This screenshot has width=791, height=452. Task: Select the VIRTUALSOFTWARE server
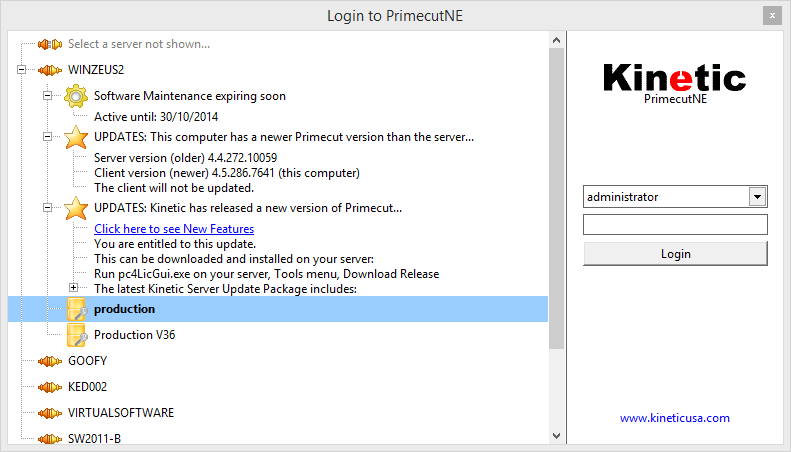pos(121,413)
